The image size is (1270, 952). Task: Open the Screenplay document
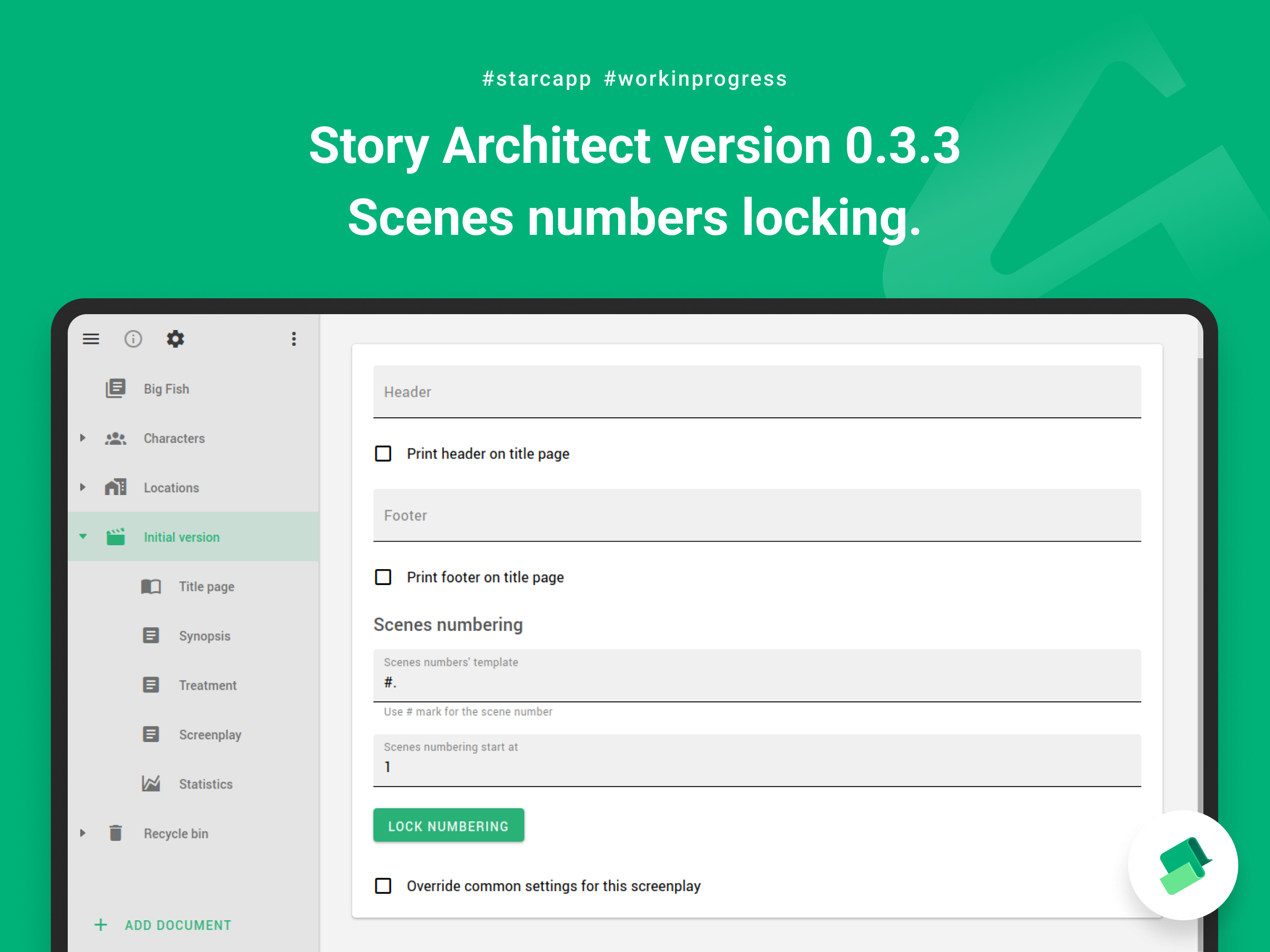click(x=210, y=735)
